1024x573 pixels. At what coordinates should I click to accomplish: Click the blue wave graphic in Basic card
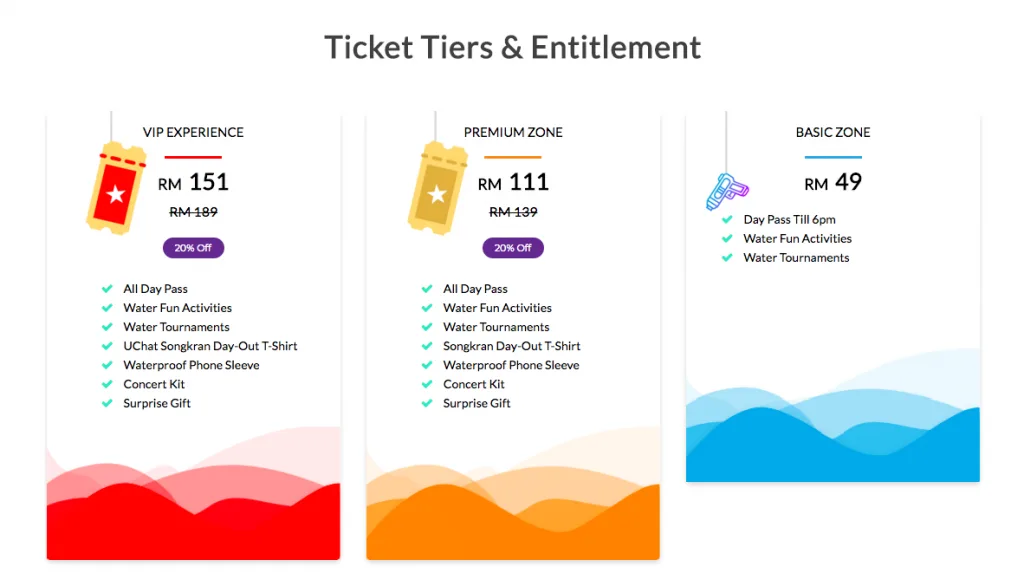833,440
